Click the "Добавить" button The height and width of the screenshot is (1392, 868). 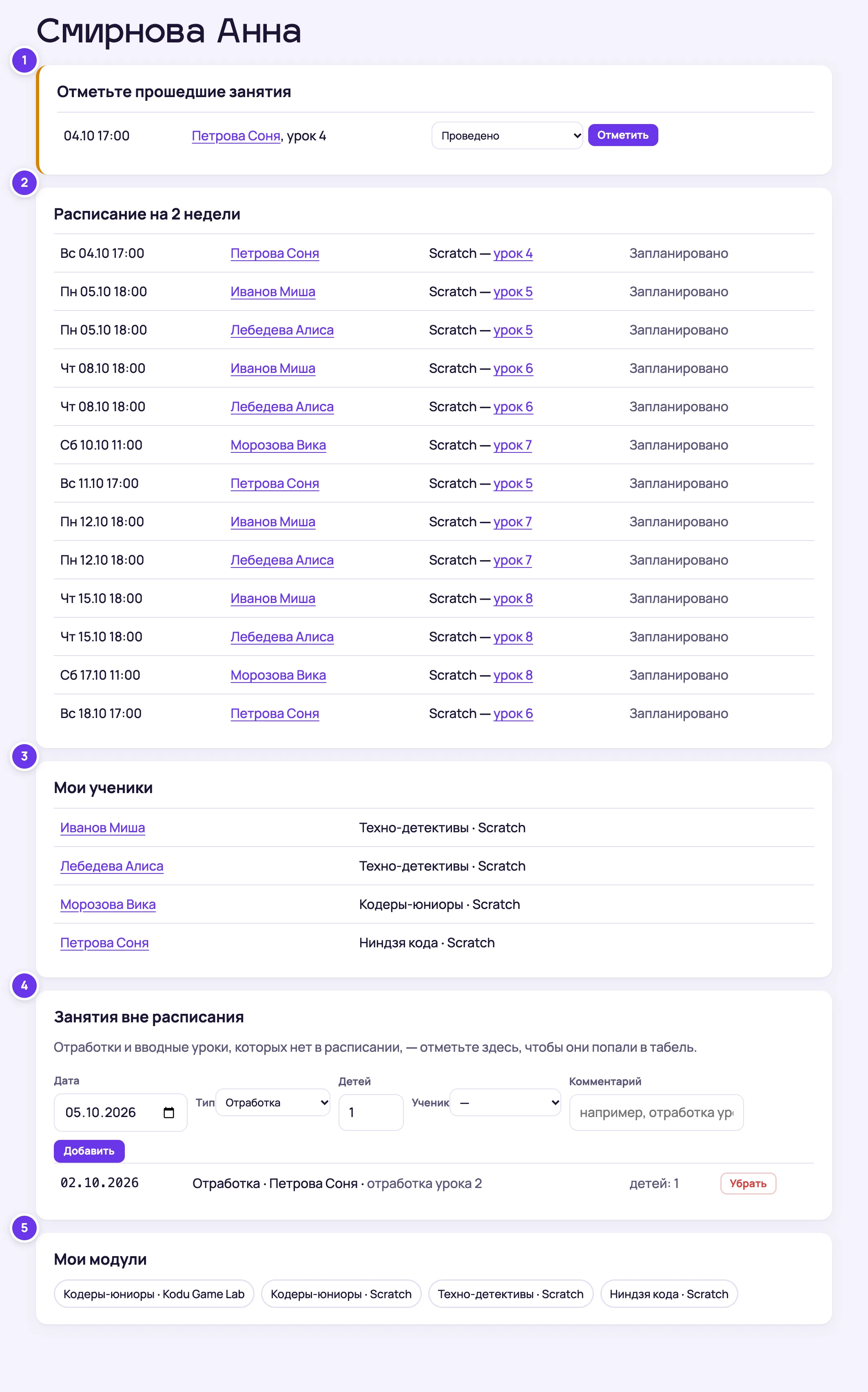click(x=89, y=1151)
